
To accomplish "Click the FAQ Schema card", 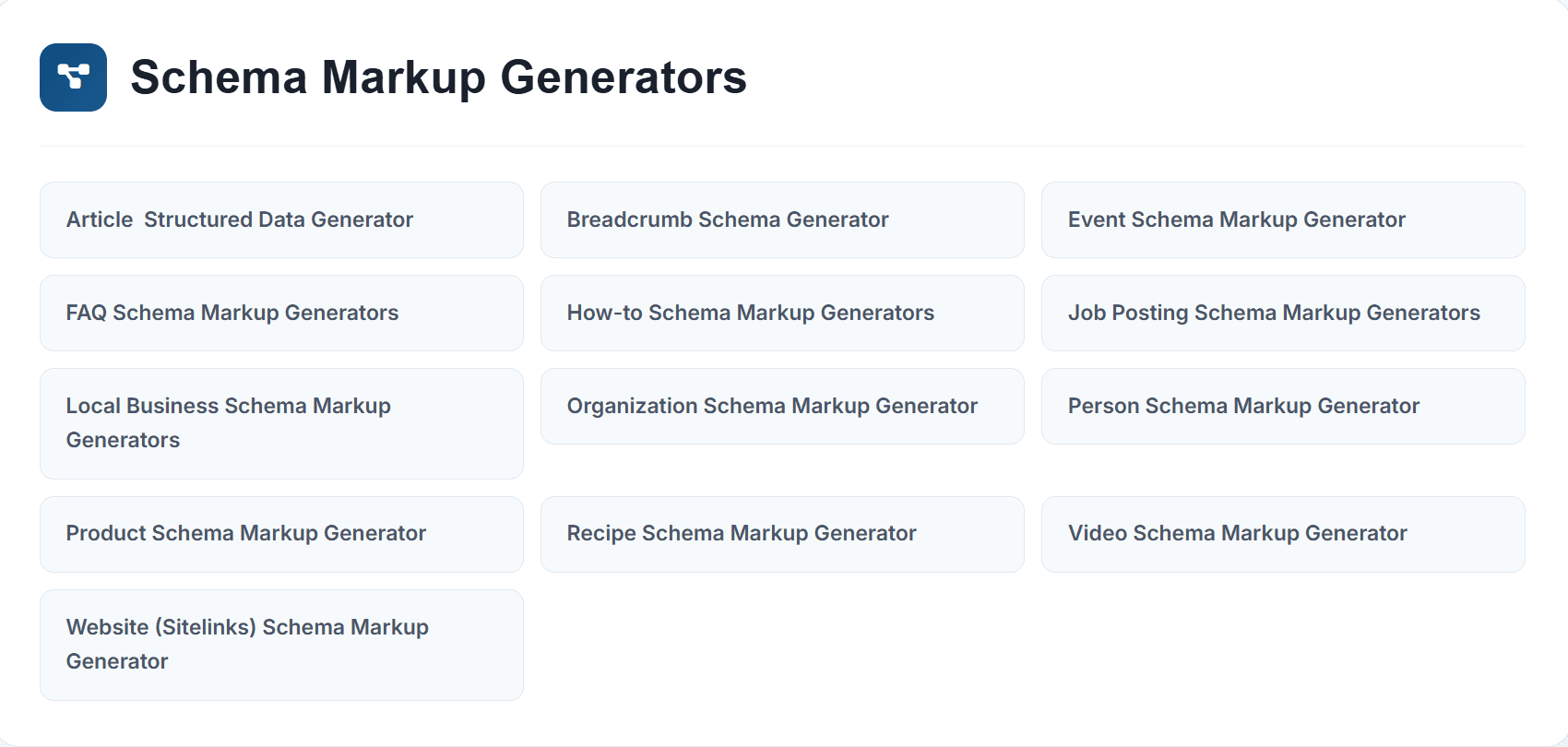I will point(281,313).
